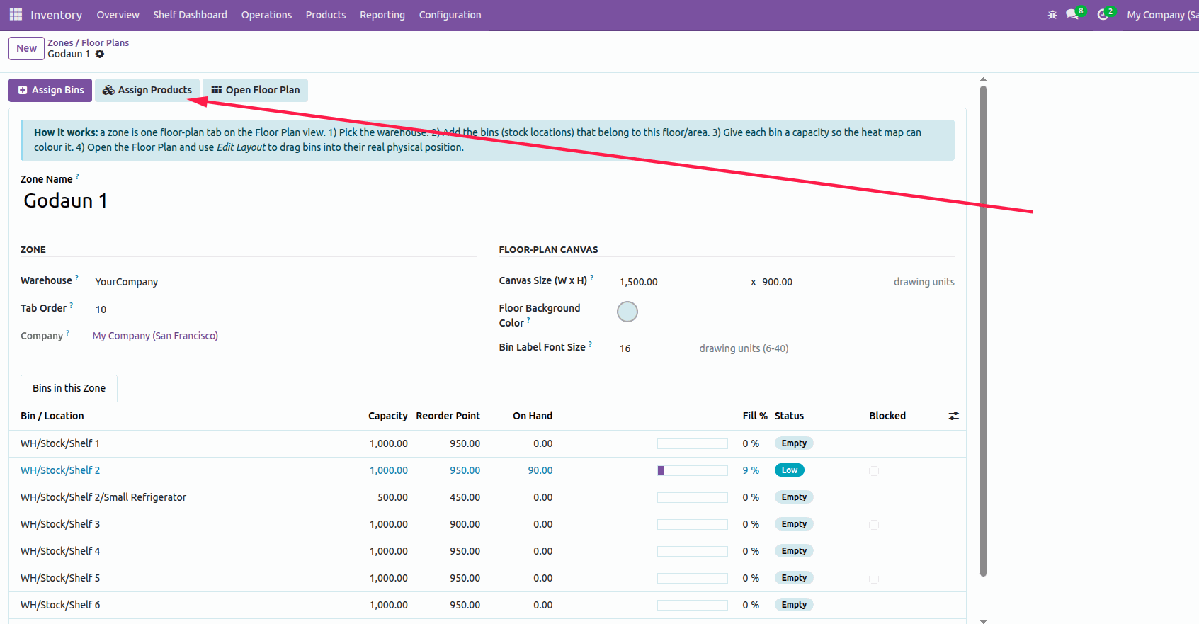Click the WH/Stock/Shelf 3 row

487,525
